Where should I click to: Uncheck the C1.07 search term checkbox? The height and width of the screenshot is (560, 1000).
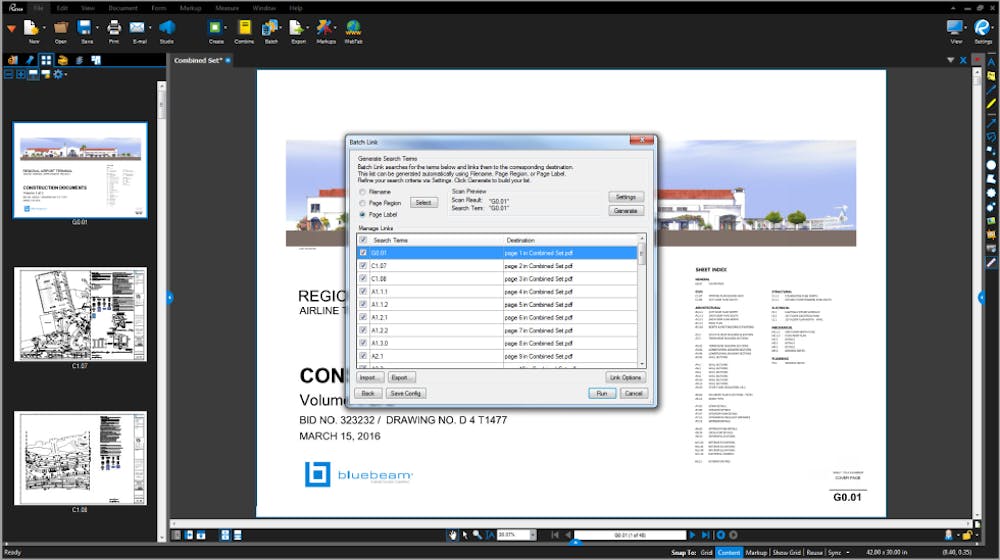click(x=363, y=266)
